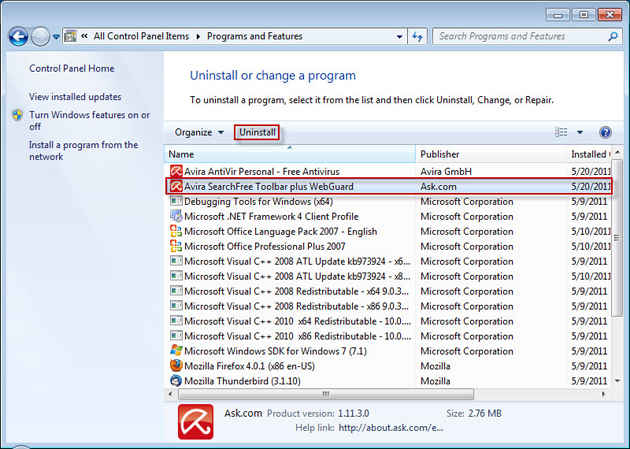Click the vertical scrollbar thumb

point(617,238)
